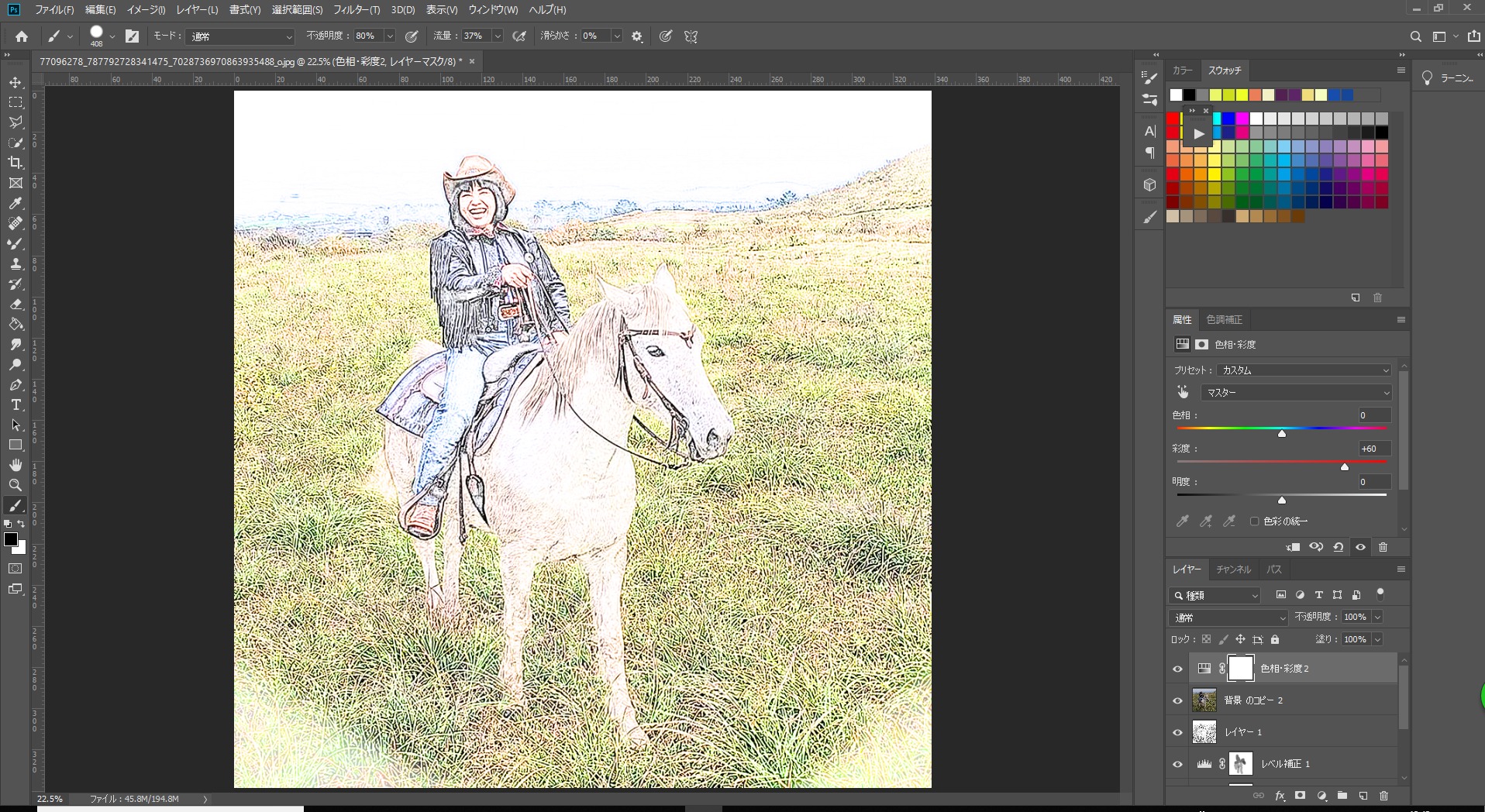The height and width of the screenshot is (812, 1485).
Task: Select the Eraser tool
Action: pos(16,304)
